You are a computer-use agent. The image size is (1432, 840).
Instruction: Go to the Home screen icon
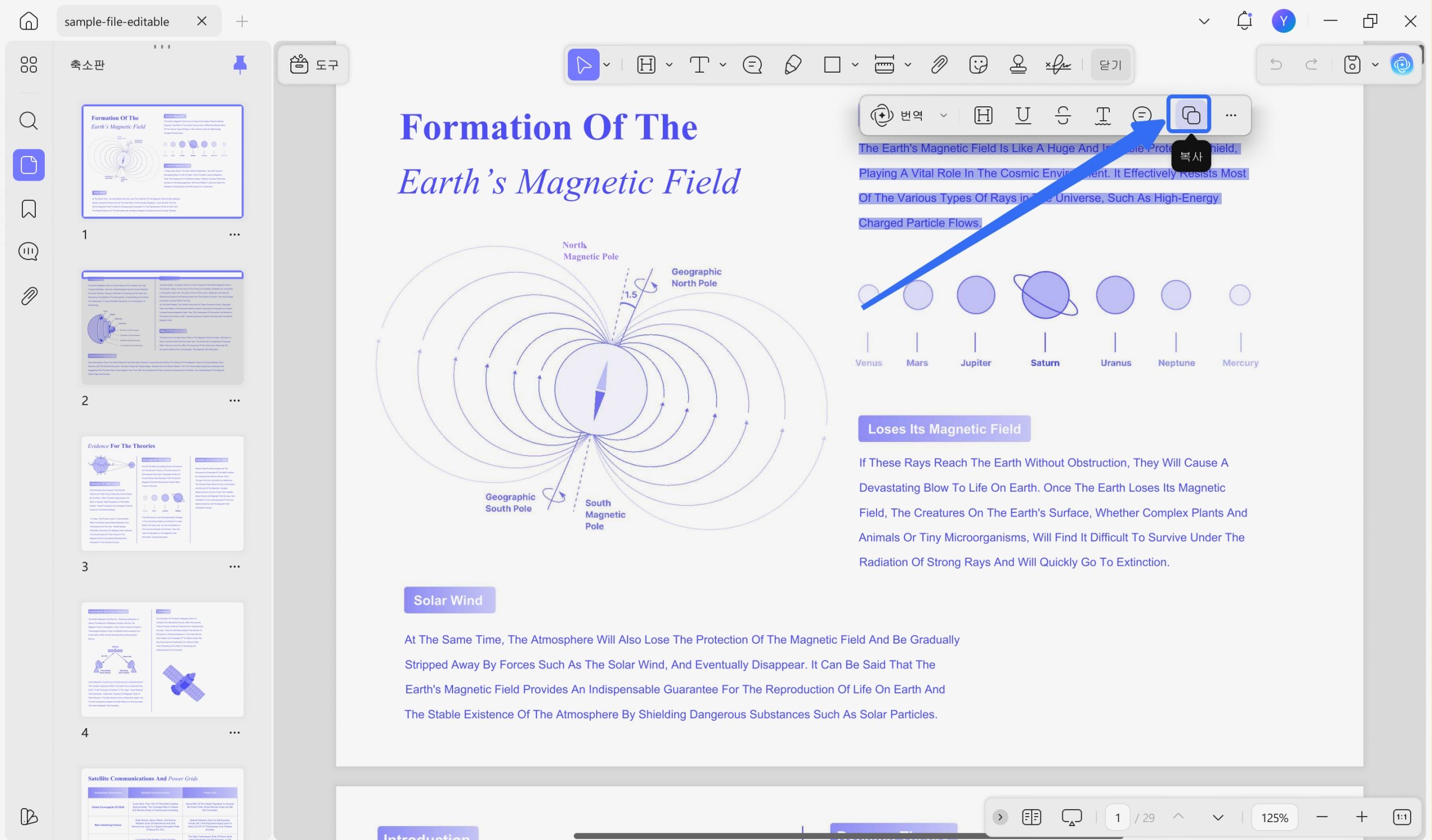[29, 21]
